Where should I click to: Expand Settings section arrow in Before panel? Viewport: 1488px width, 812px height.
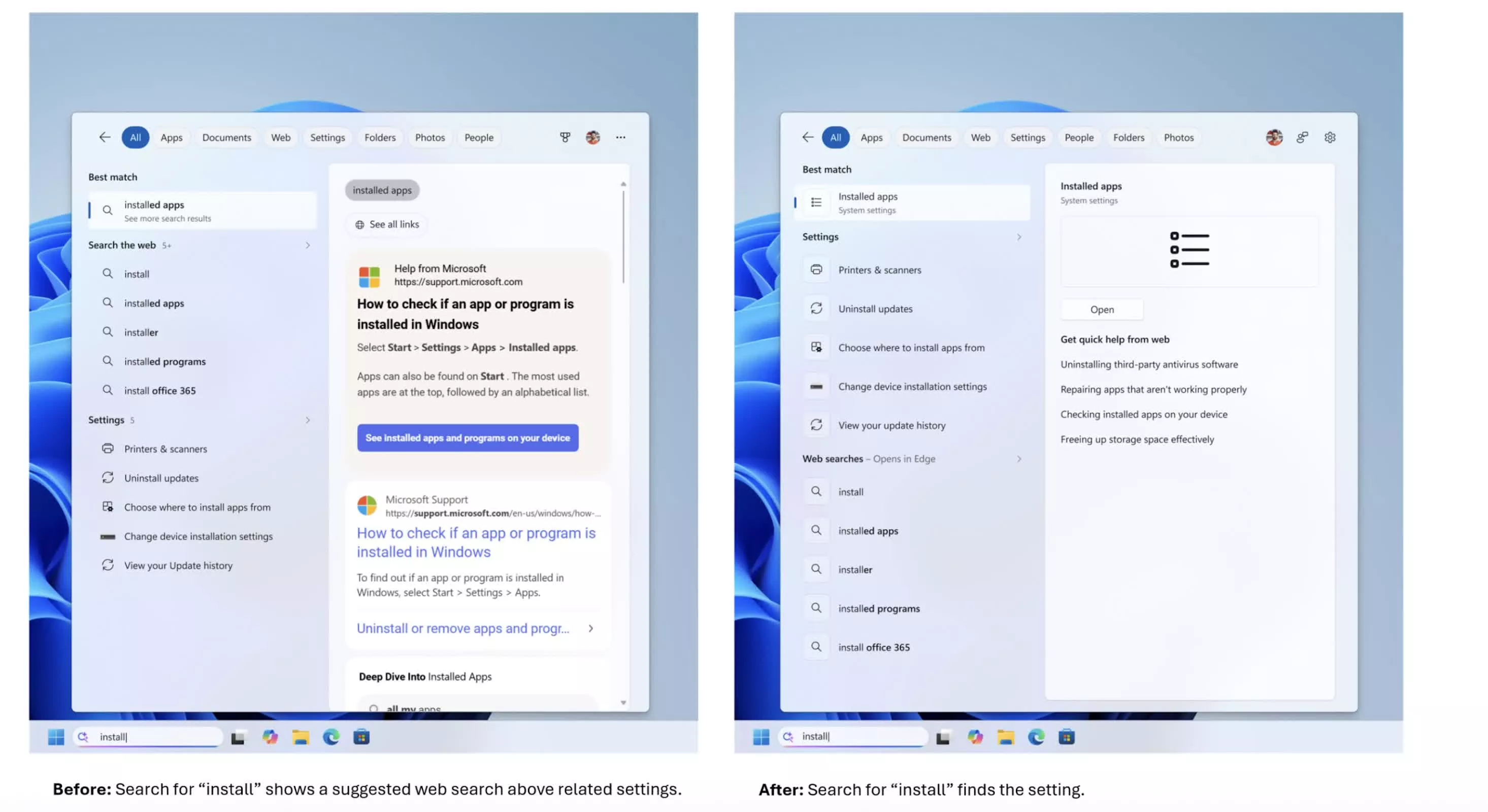point(308,420)
